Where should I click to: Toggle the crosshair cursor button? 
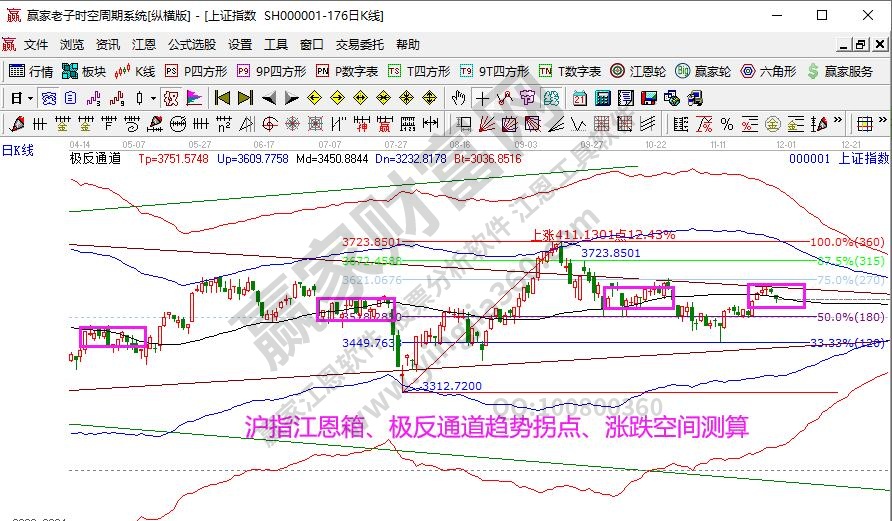pyautogui.click(x=483, y=98)
